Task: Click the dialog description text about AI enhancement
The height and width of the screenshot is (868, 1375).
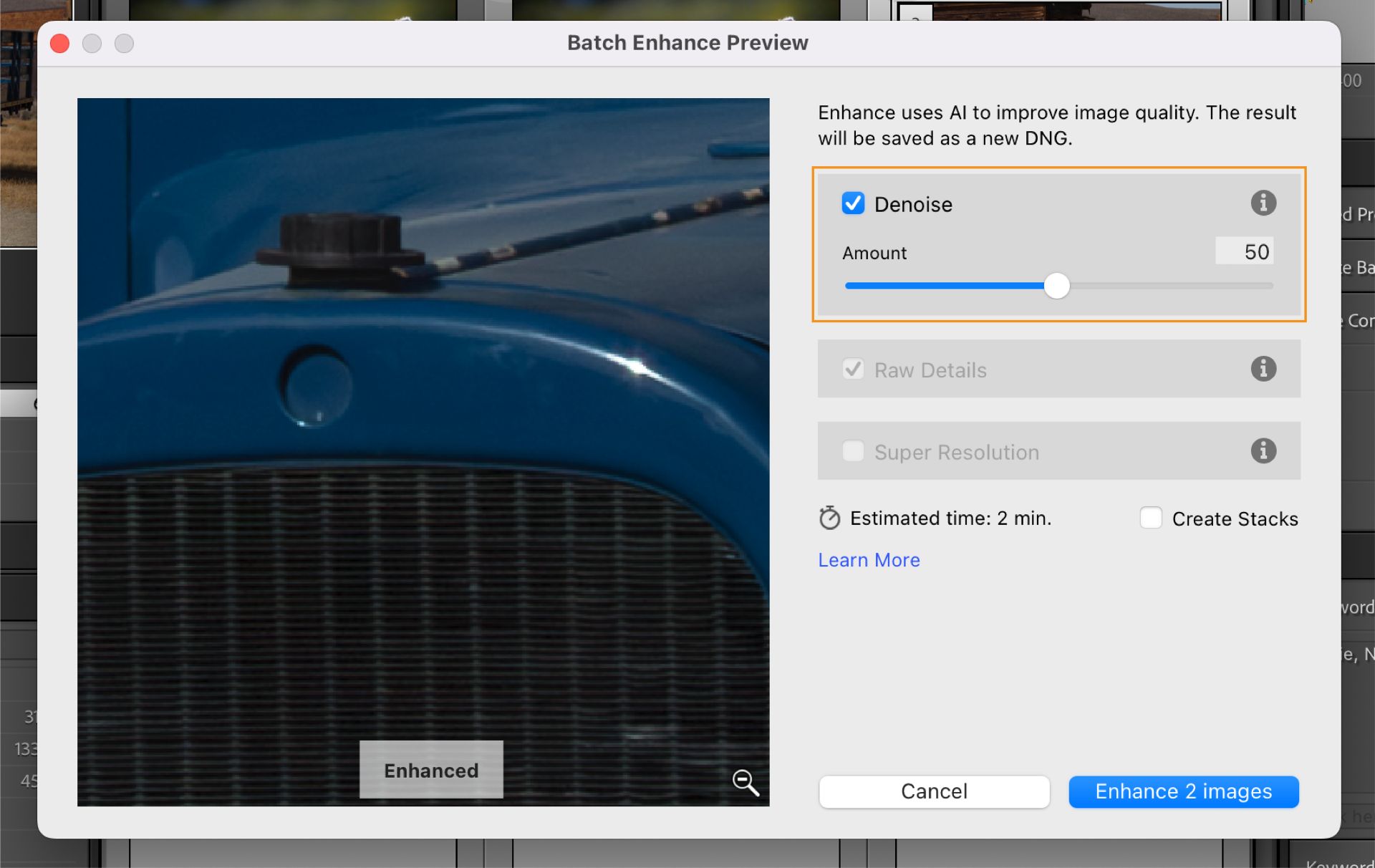Action: 1056,125
